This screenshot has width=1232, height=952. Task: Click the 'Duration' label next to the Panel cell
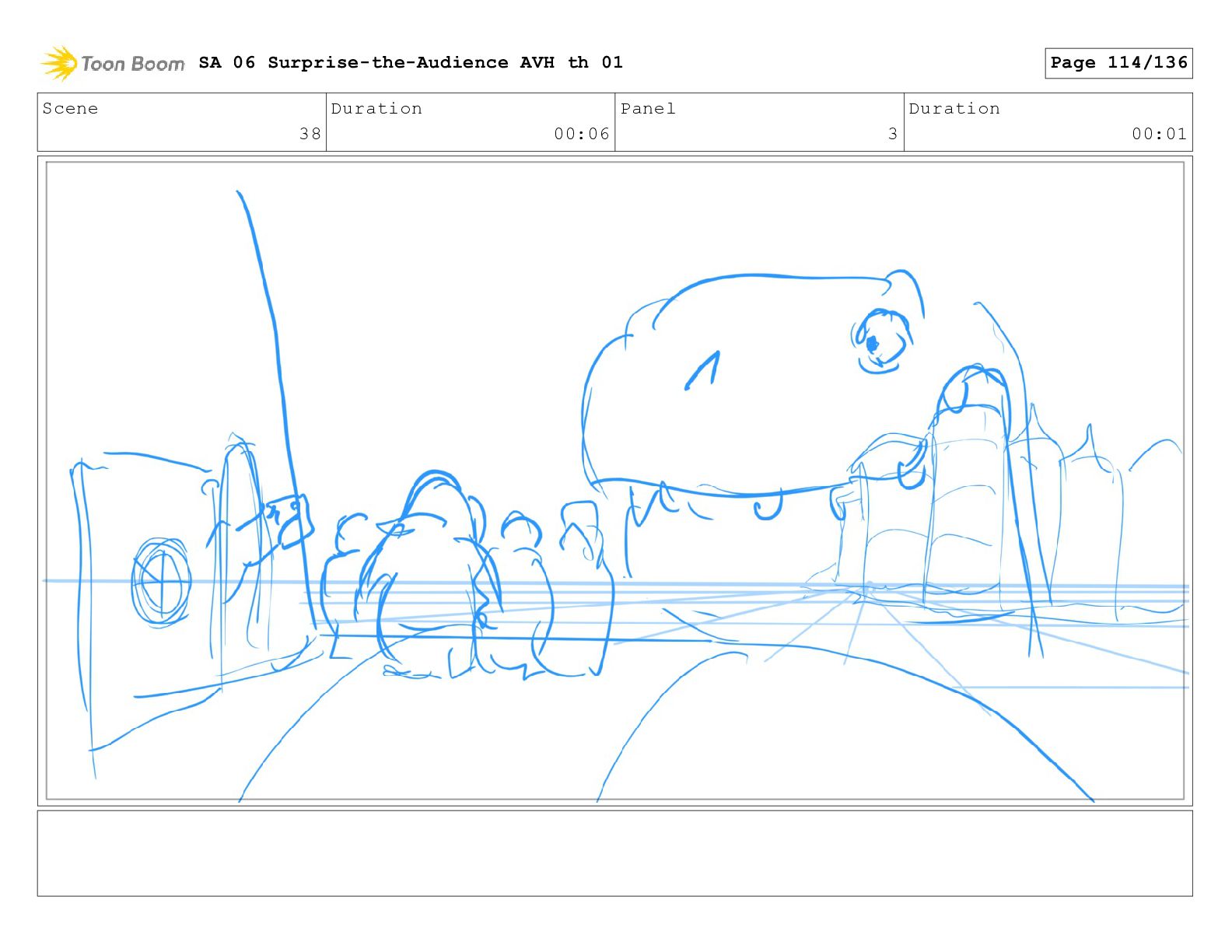[x=954, y=109]
